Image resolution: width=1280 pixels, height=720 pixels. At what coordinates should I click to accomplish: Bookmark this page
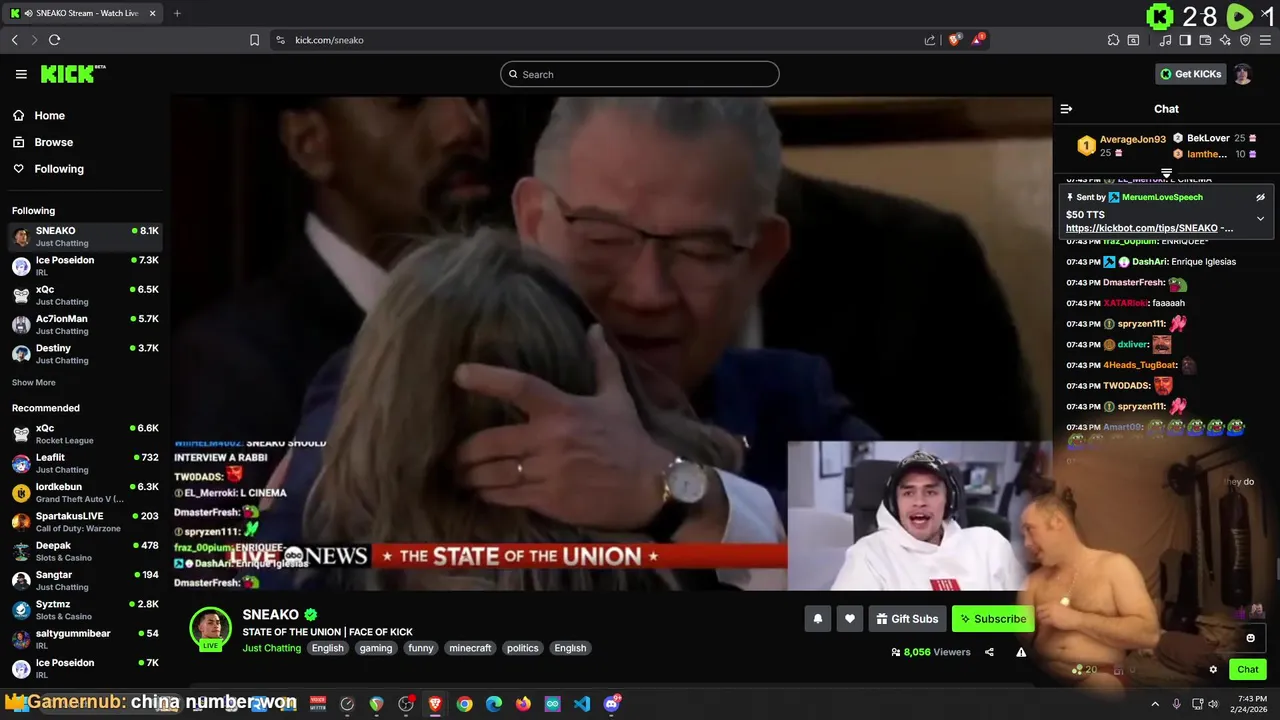254,40
